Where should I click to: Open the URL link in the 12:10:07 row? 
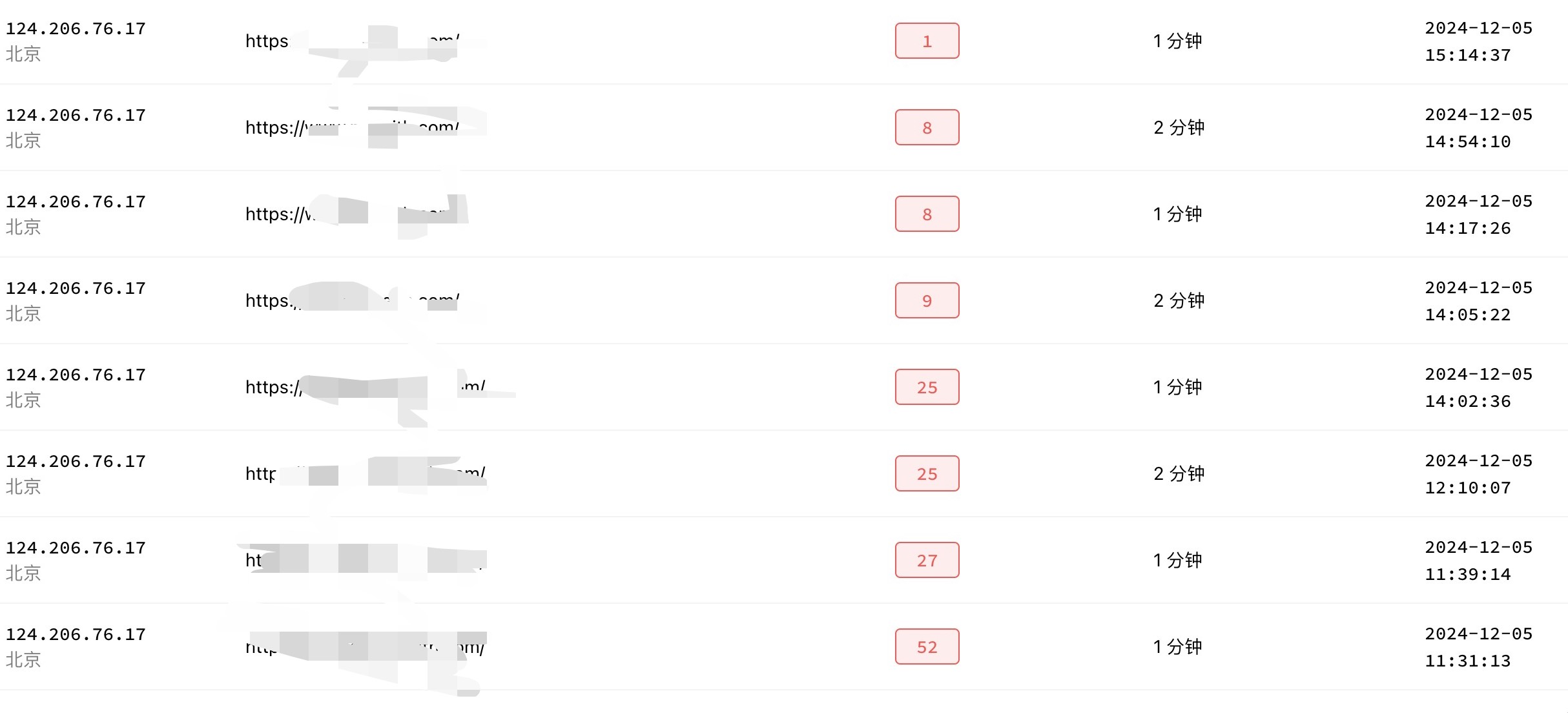point(260,474)
